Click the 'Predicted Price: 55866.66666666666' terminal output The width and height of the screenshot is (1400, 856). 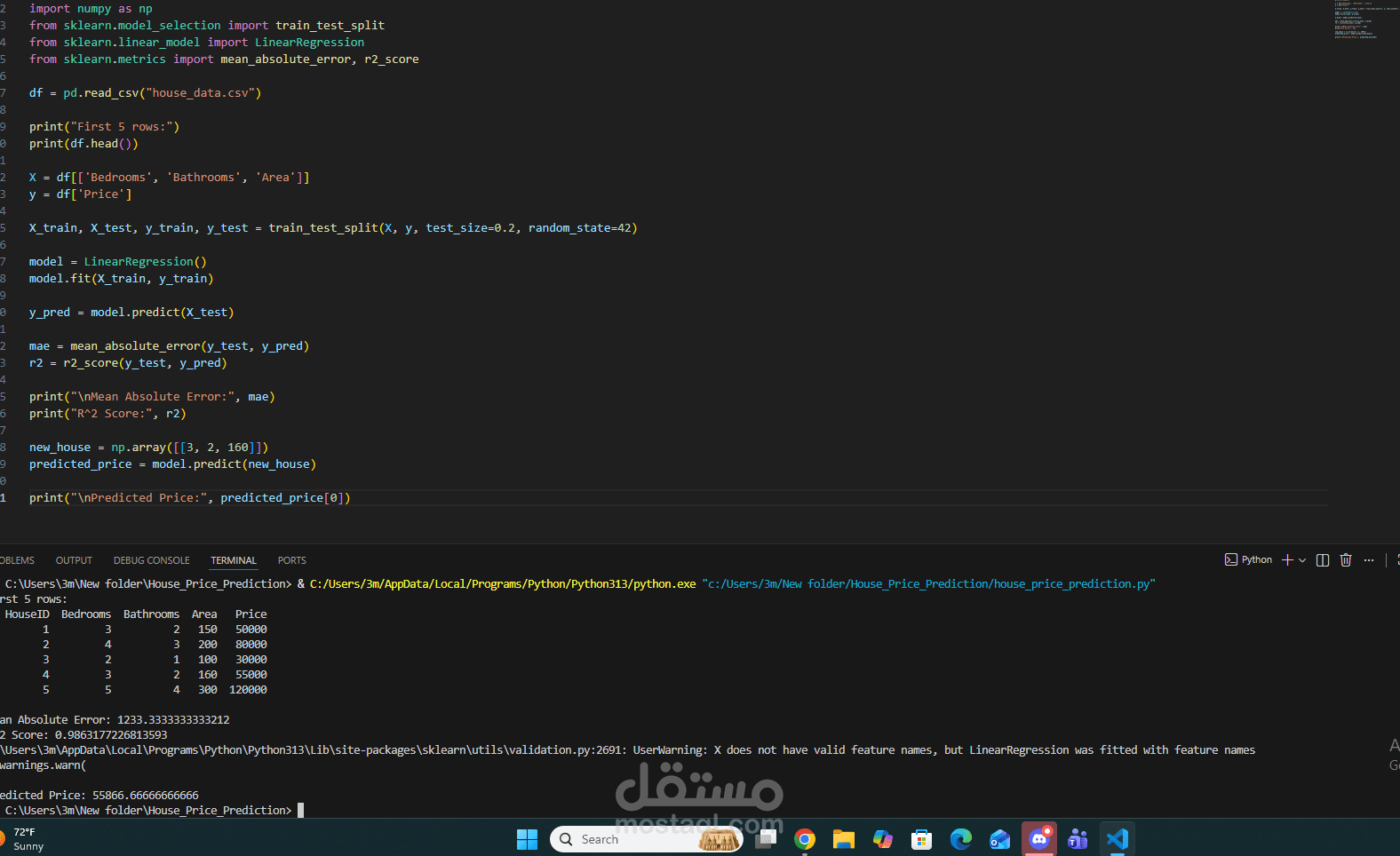[99, 796]
